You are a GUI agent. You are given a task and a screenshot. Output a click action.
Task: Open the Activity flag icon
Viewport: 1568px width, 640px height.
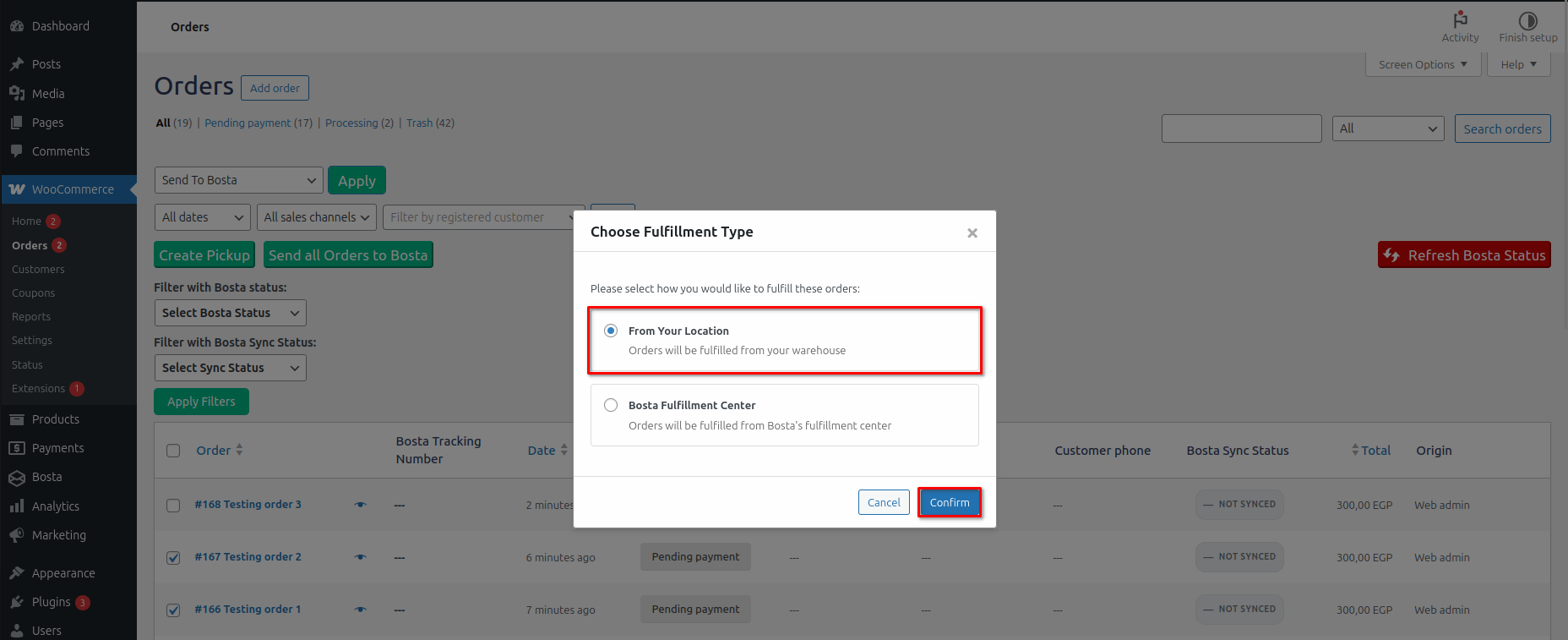point(1461,19)
